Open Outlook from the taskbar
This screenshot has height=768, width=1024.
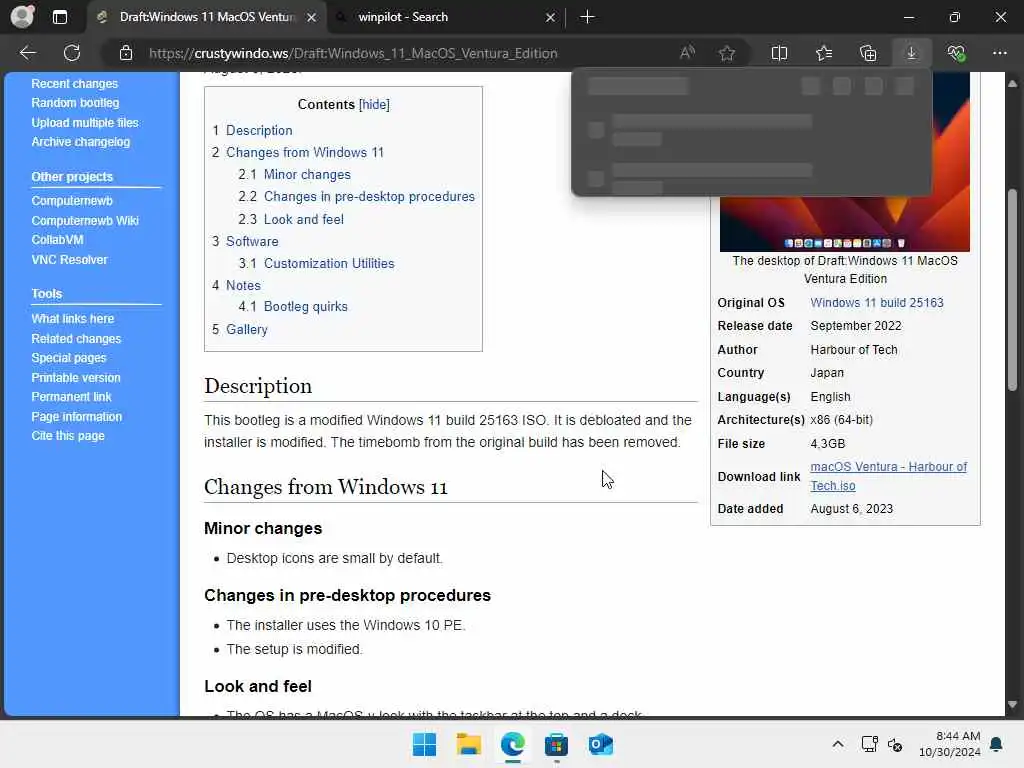pos(600,744)
